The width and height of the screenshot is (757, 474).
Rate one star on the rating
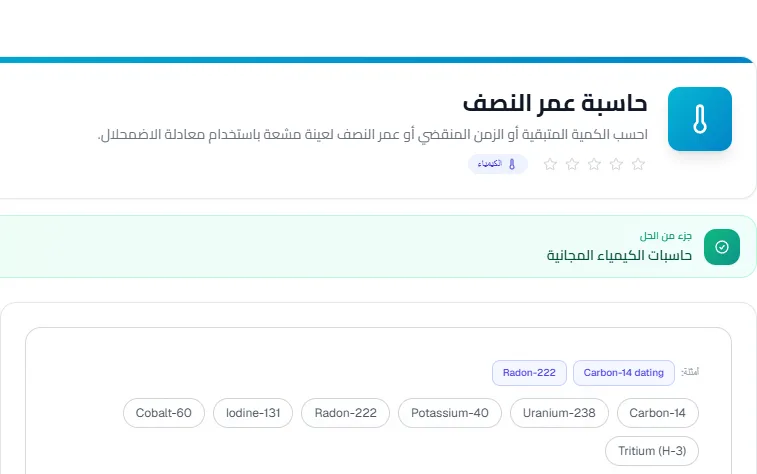pos(638,164)
